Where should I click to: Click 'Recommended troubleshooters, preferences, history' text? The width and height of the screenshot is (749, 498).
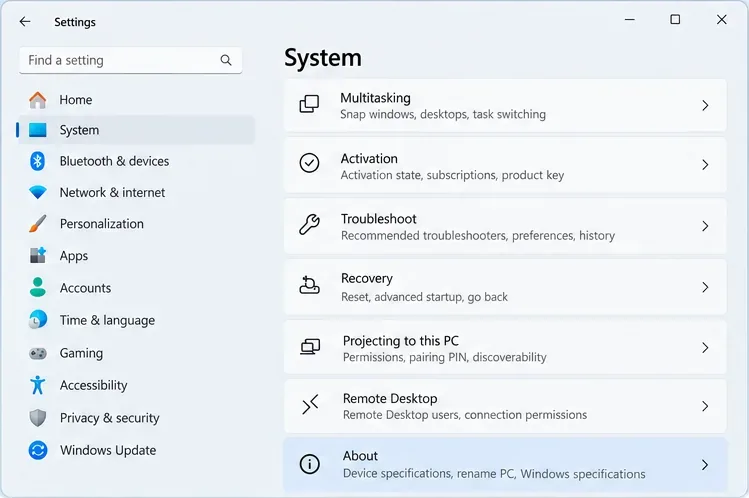tap(478, 235)
